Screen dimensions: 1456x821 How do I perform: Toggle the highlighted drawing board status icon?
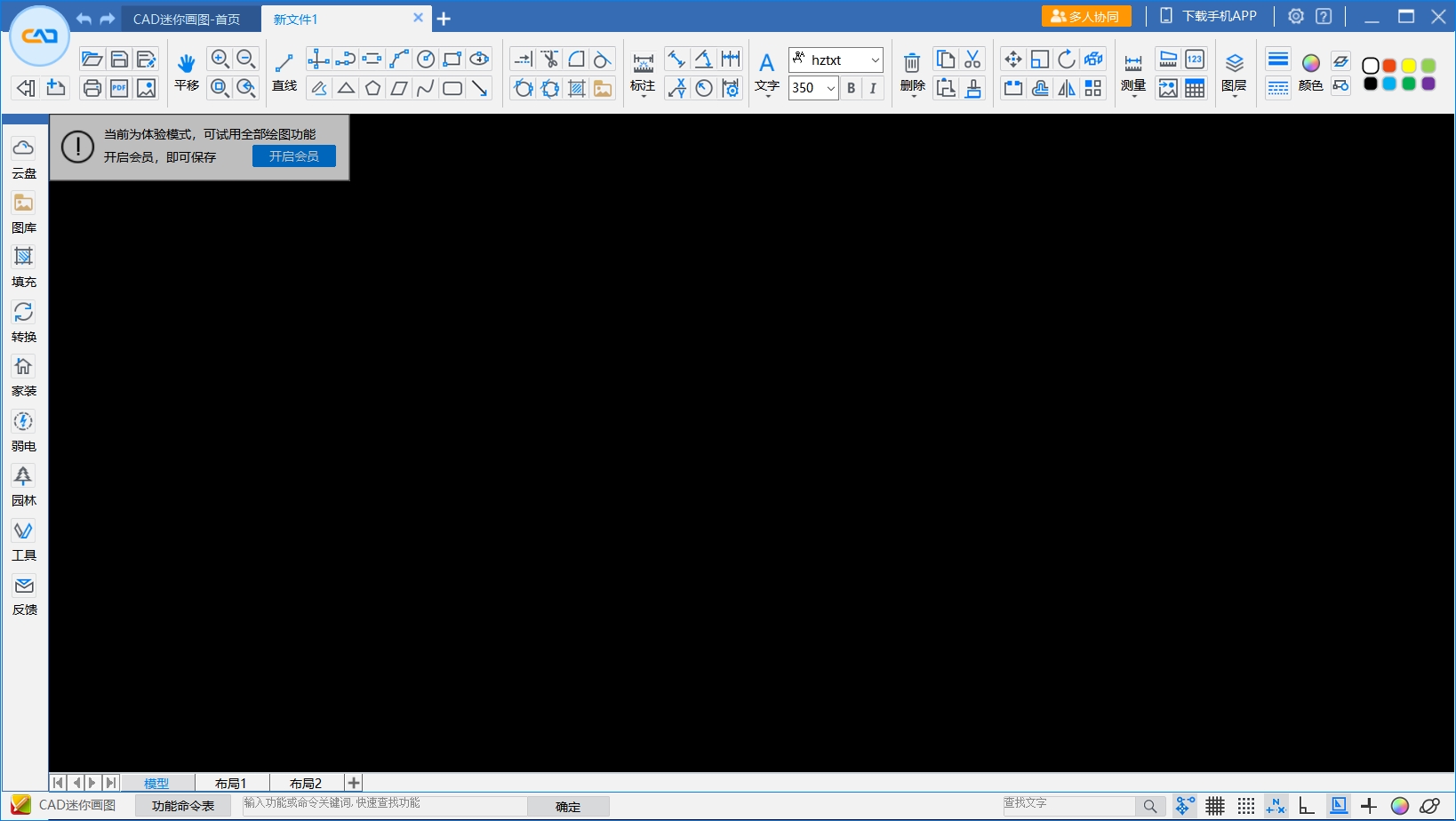1338,806
